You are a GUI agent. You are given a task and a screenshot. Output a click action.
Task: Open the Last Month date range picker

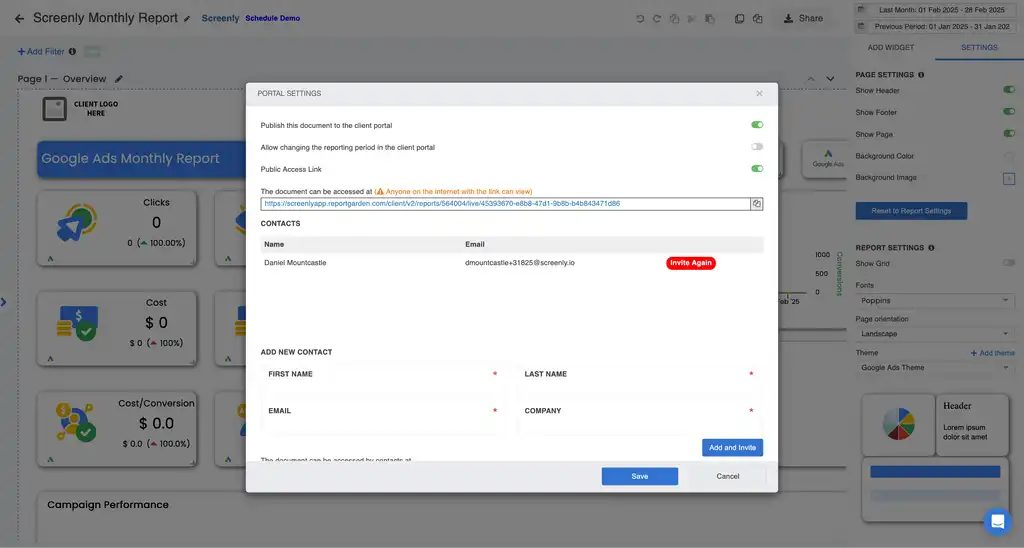coord(935,10)
